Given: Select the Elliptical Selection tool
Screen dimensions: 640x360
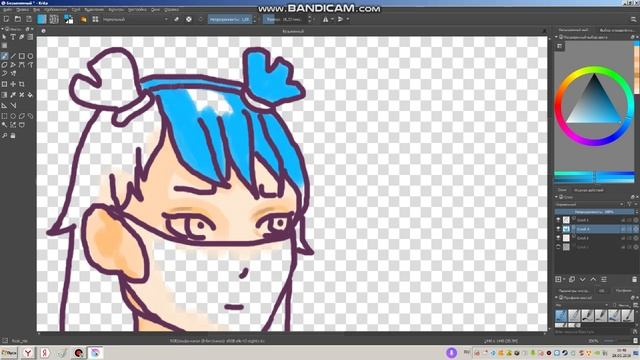Looking at the screenshot, I should click(x=13, y=116).
